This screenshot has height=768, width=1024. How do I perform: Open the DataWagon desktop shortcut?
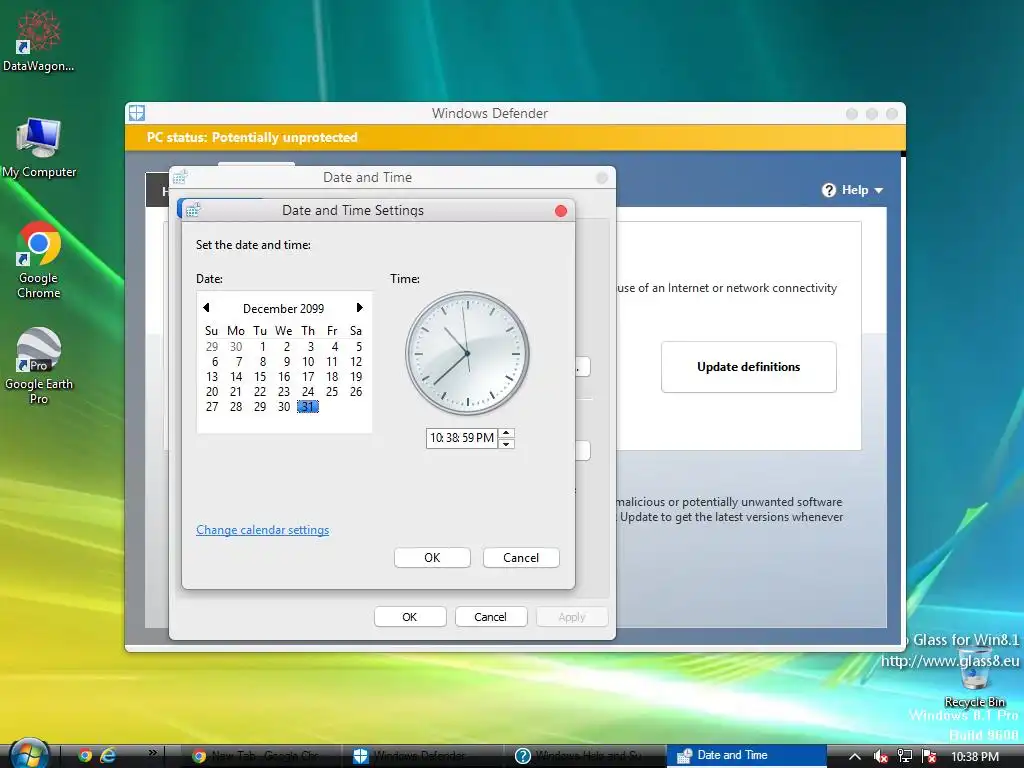(39, 39)
